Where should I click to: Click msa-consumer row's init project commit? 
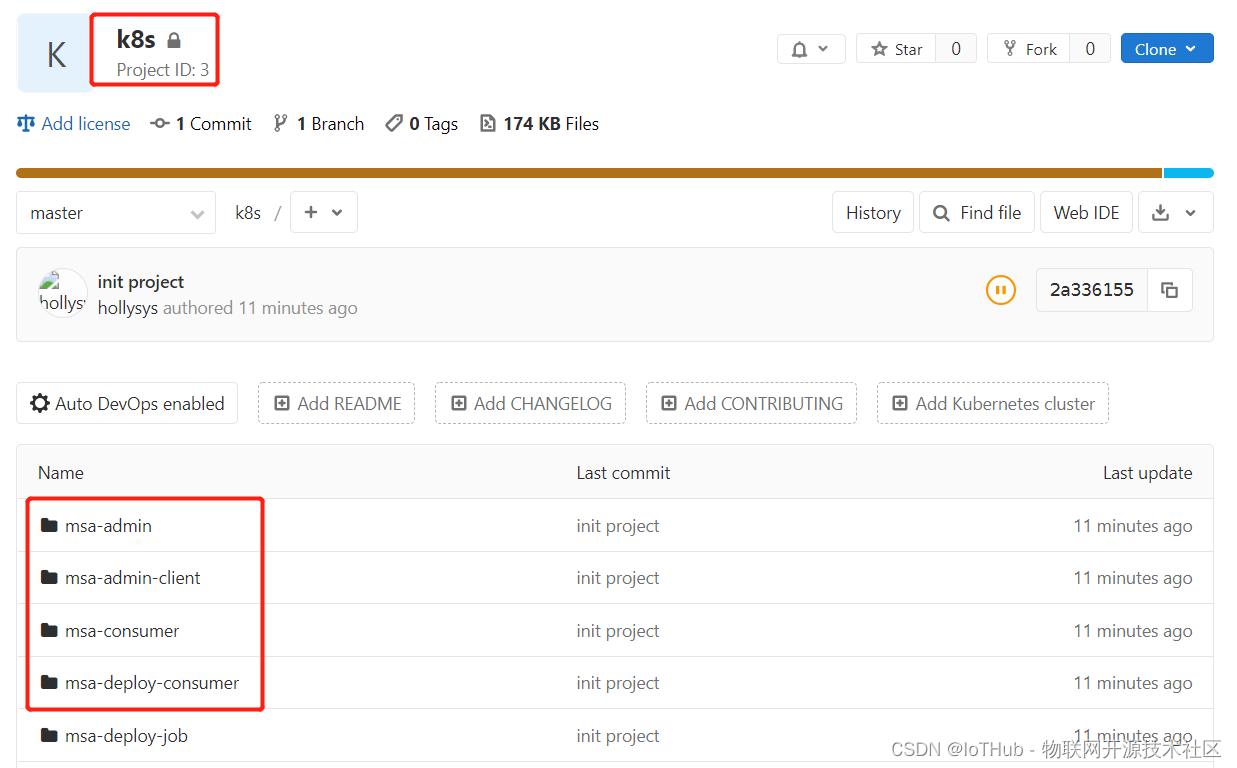point(618,631)
